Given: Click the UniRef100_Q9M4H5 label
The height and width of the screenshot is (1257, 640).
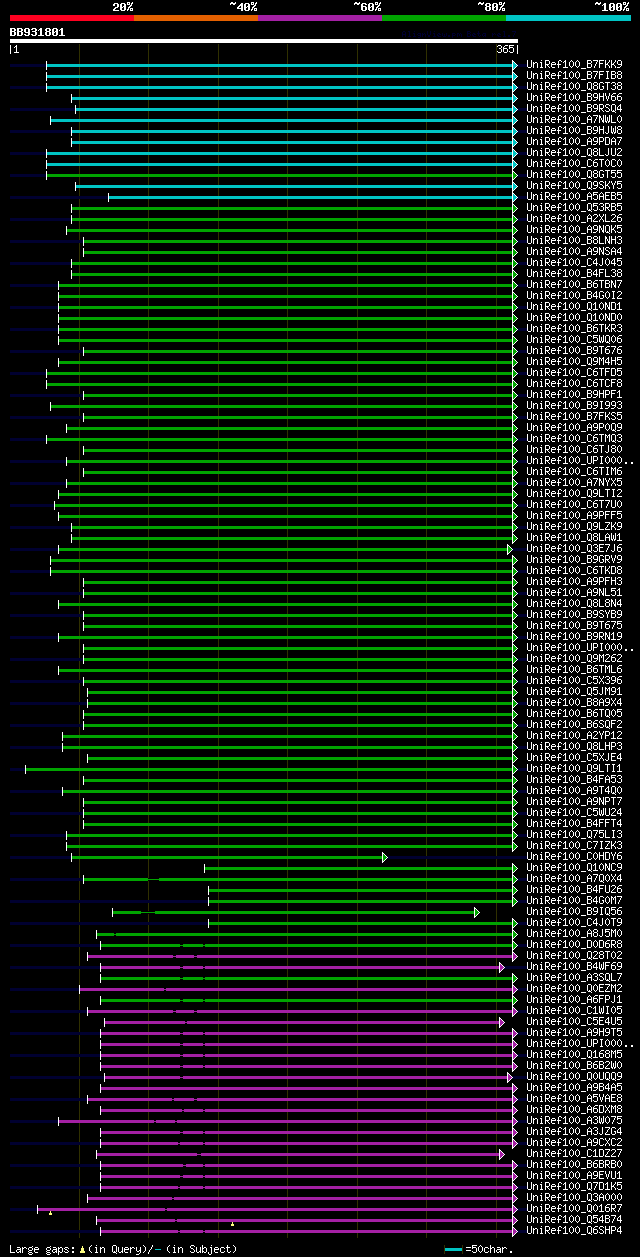Looking at the screenshot, I should click(574, 362).
